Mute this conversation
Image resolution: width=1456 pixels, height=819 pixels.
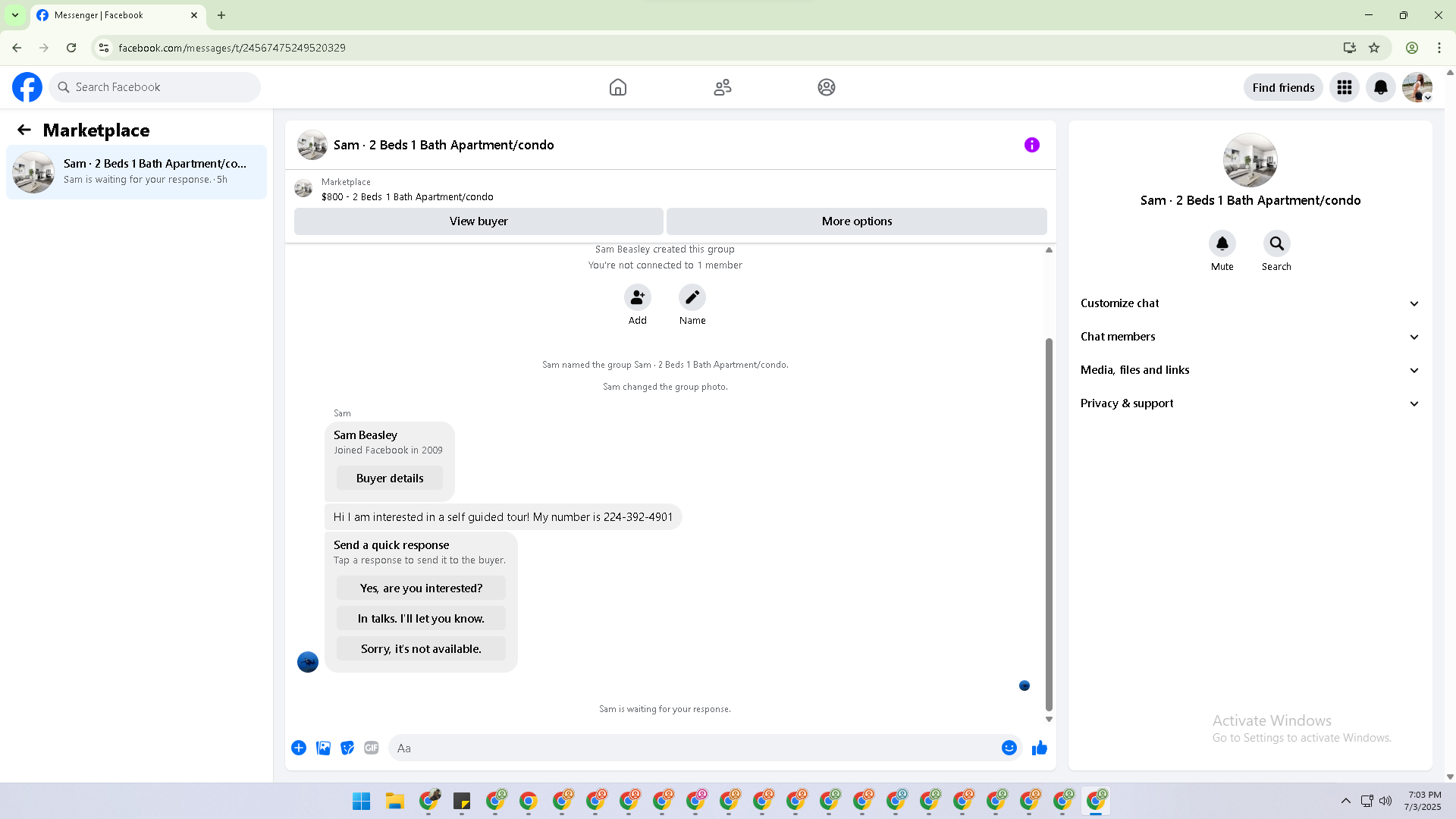(x=1222, y=244)
